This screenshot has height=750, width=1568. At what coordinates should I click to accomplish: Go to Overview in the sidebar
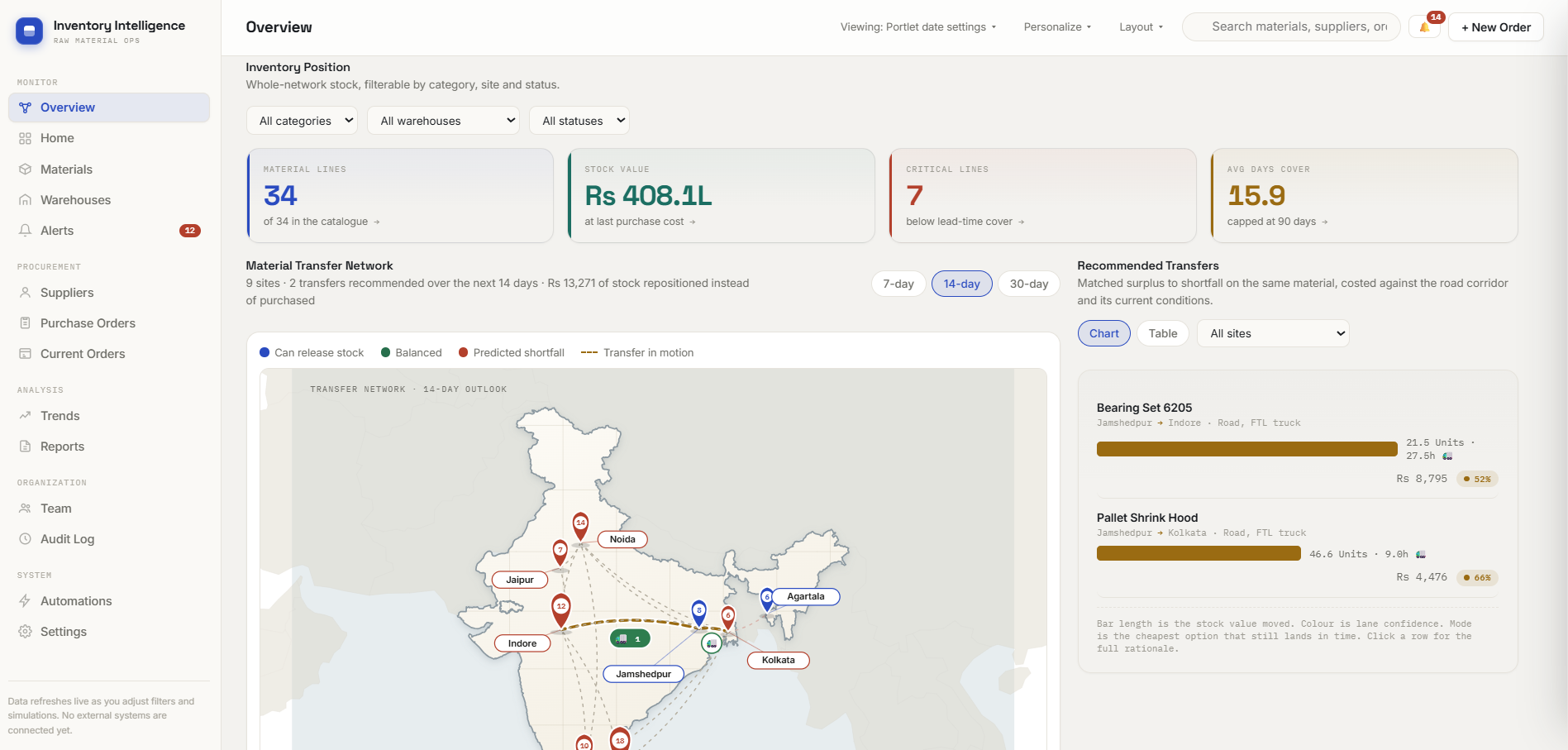click(109, 107)
